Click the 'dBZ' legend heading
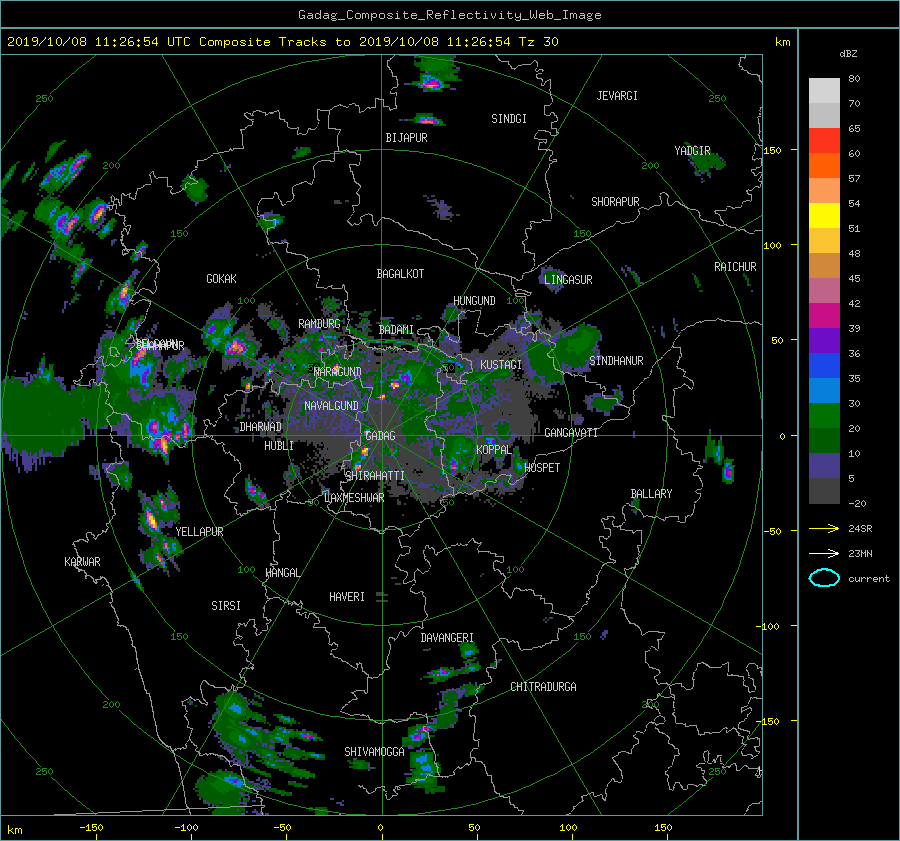The width and height of the screenshot is (900, 841). (848, 53)
